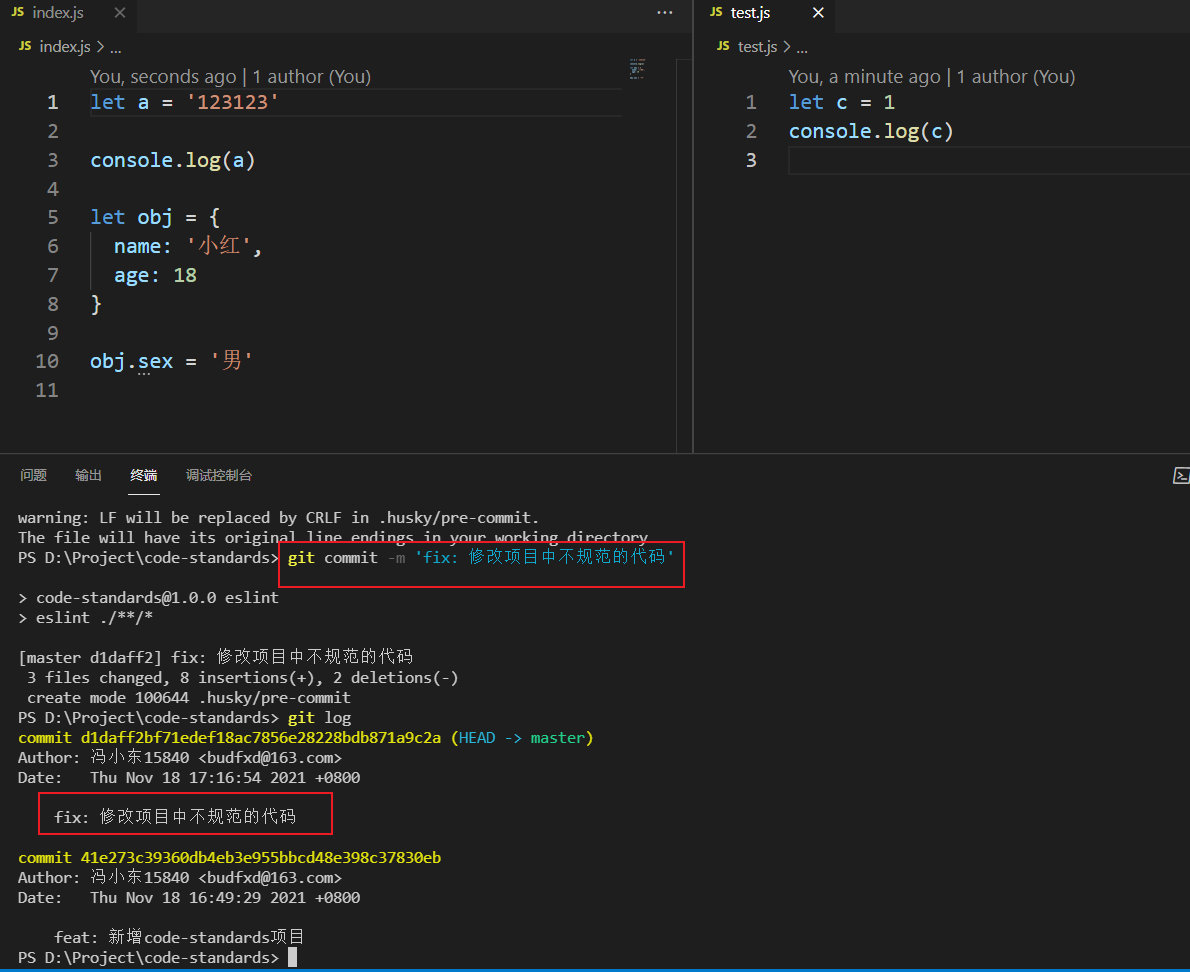The image size is (1190, 972).
Task: Click the test.js breadcrumb item
Action: (757, 47)
